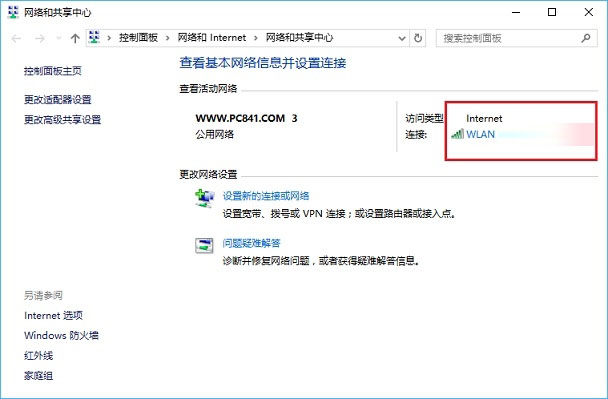Image resolution: width=608 pixels, height=399 pixels.
Task: Click the magnifier search icon
Action: pos(586,38)
